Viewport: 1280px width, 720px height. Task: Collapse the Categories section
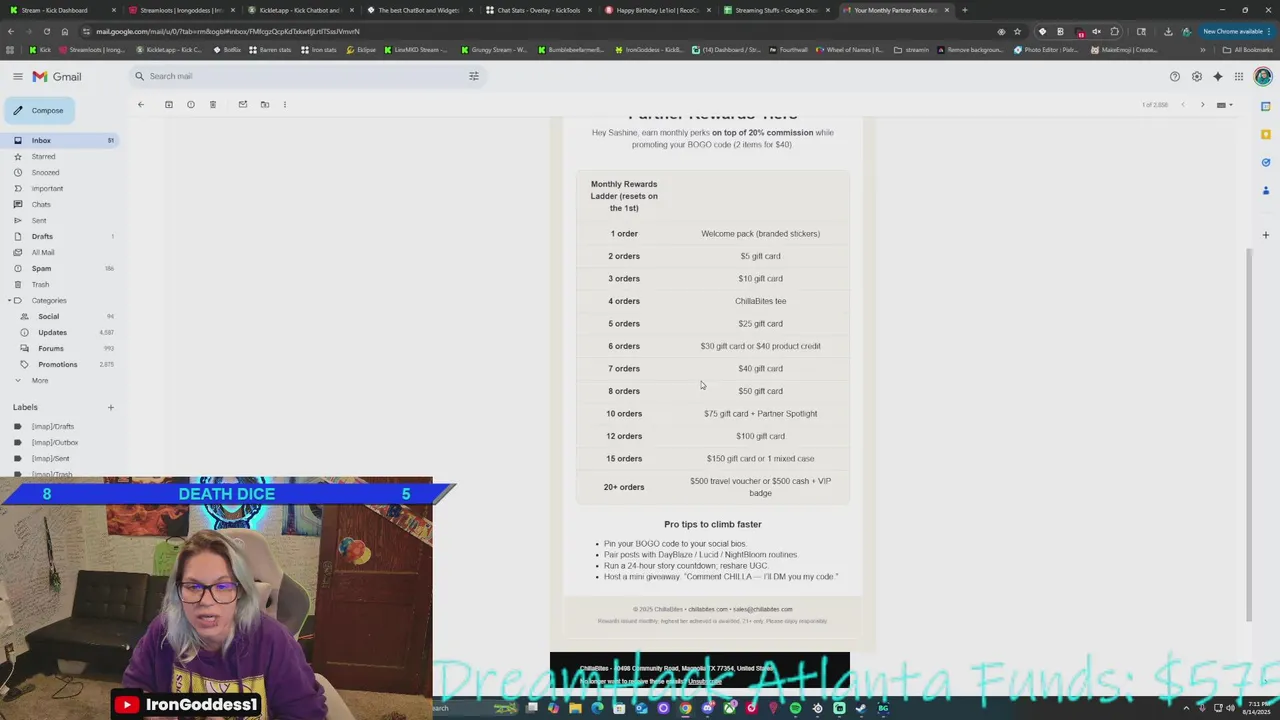click(x=9, y=300)
